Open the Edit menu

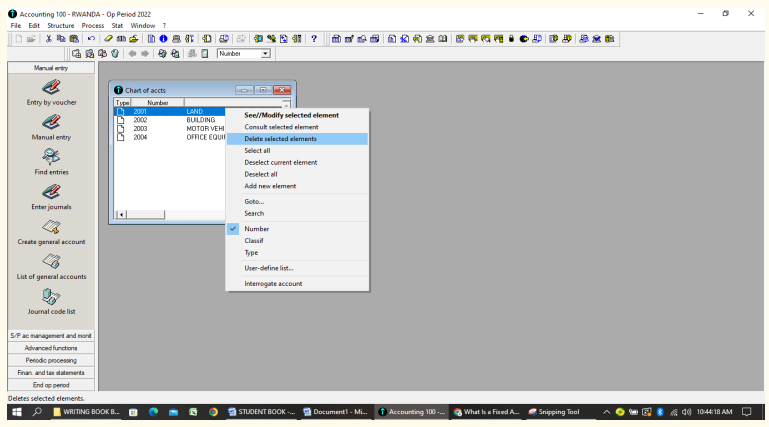[34, 25]
